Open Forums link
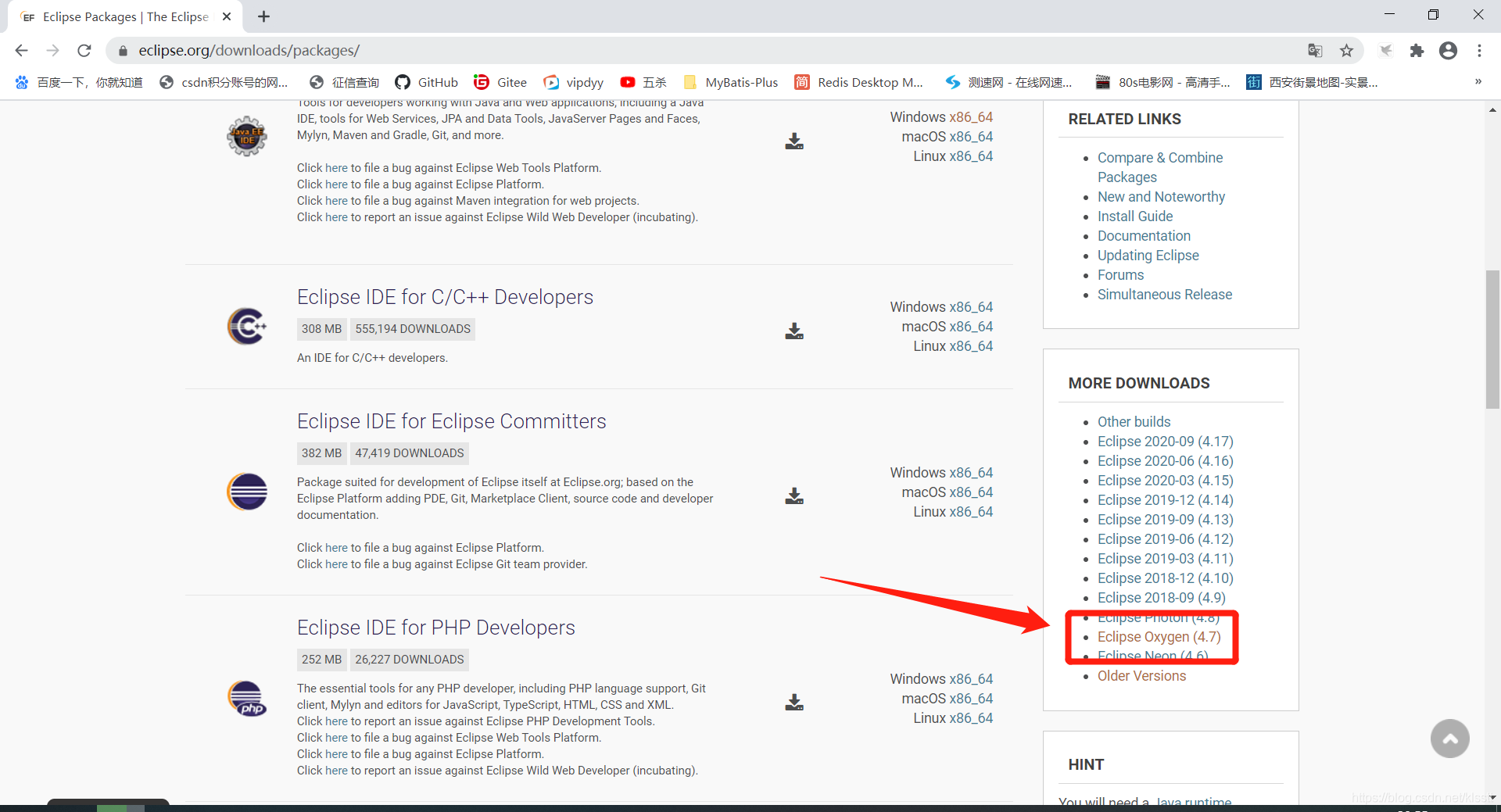 (x=1120, y=275)
